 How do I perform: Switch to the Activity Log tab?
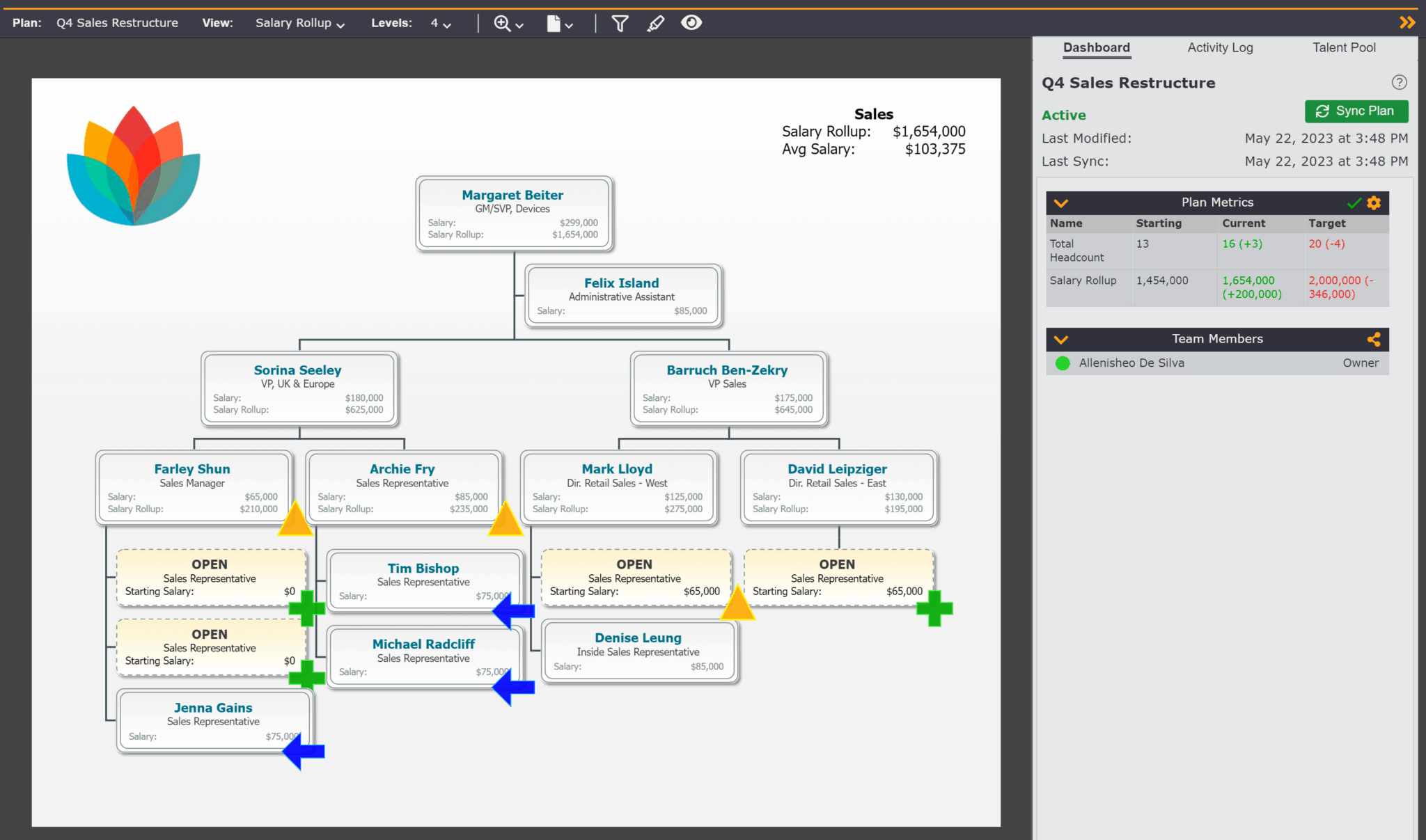pos(1219,47)
